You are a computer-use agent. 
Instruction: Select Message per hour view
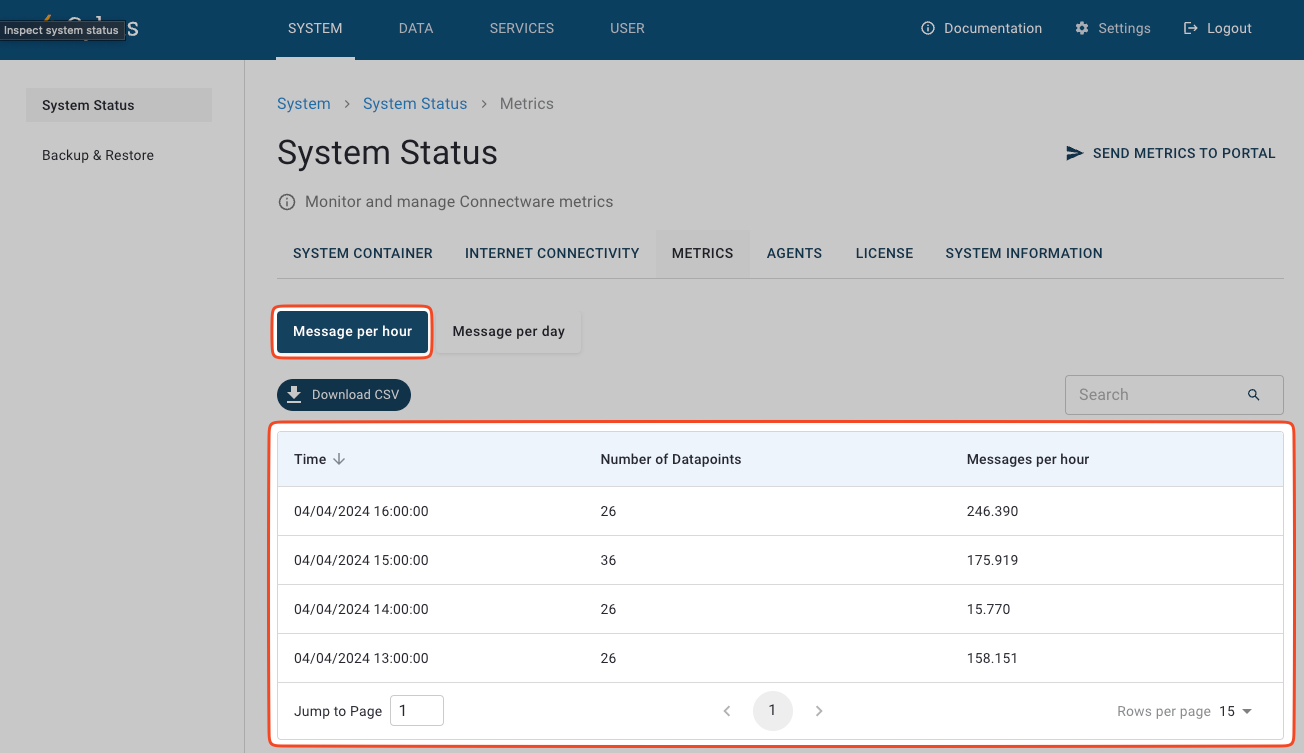(x=352, y=332)
